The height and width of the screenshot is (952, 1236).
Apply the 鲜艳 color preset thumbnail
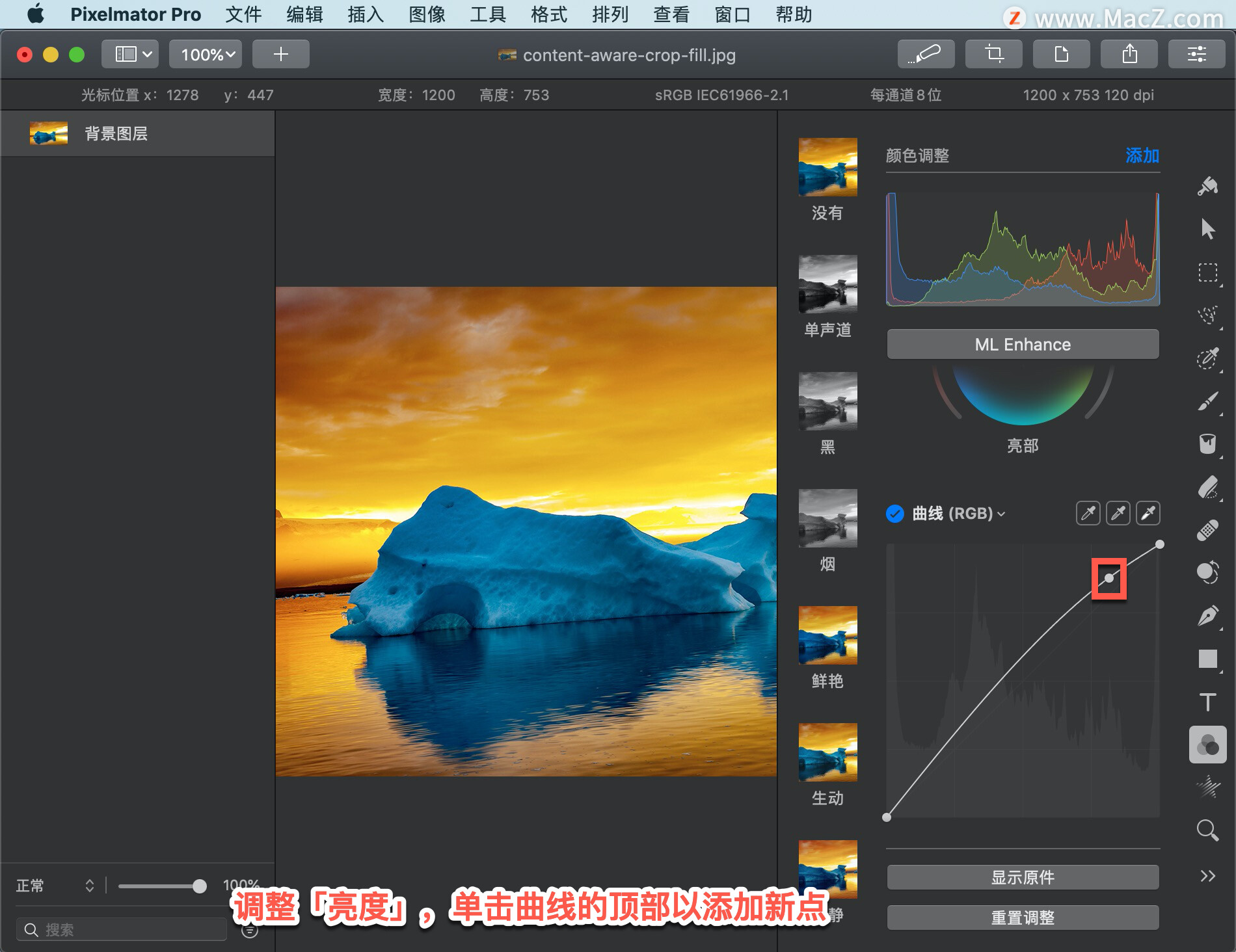(827, 636)
